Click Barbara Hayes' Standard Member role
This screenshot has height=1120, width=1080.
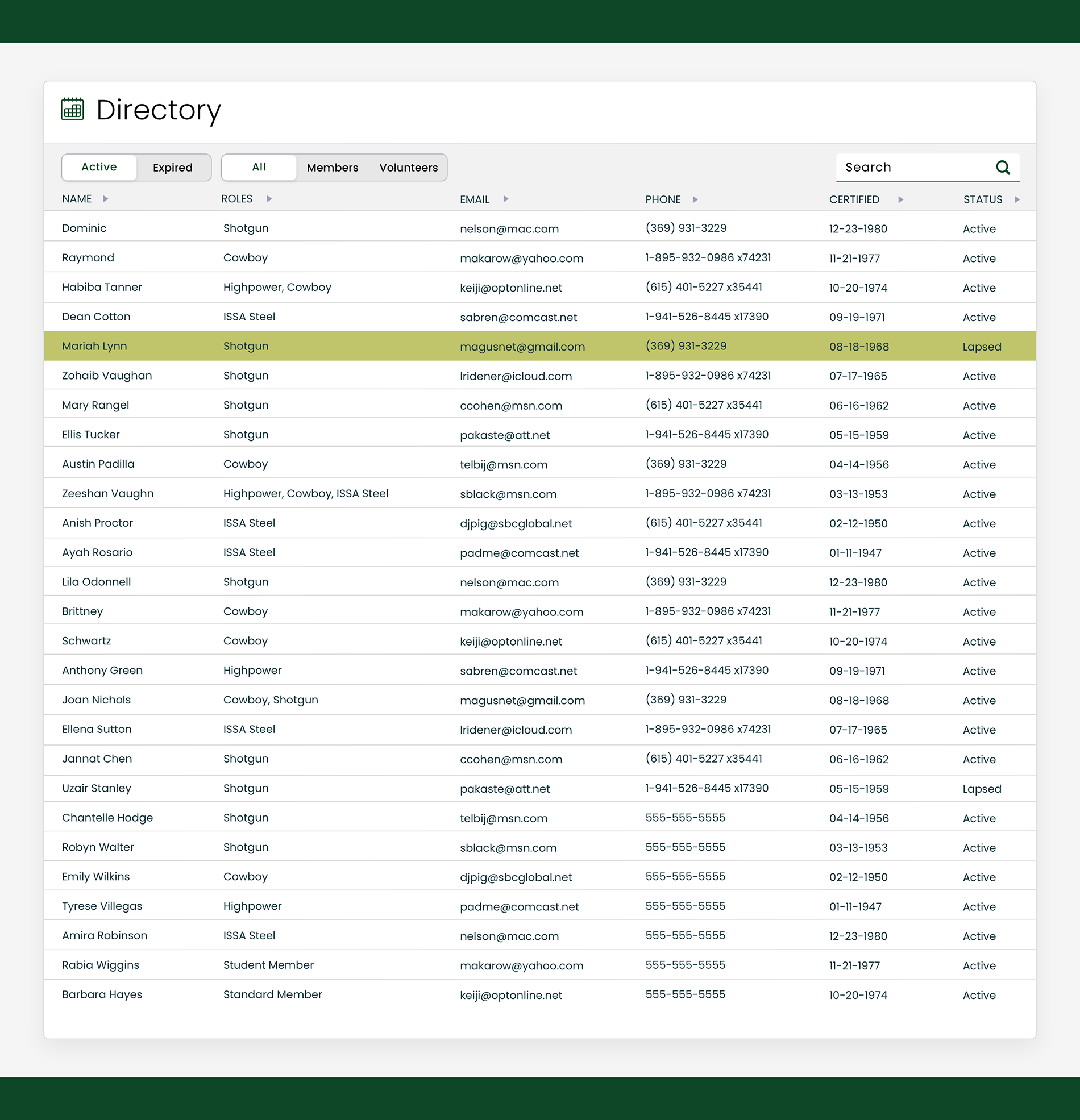coord(273,994)
